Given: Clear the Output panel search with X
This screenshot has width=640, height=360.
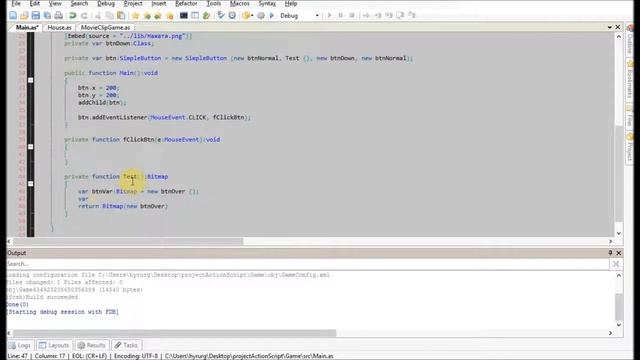Looking at the screenshot, I should 616,264.
